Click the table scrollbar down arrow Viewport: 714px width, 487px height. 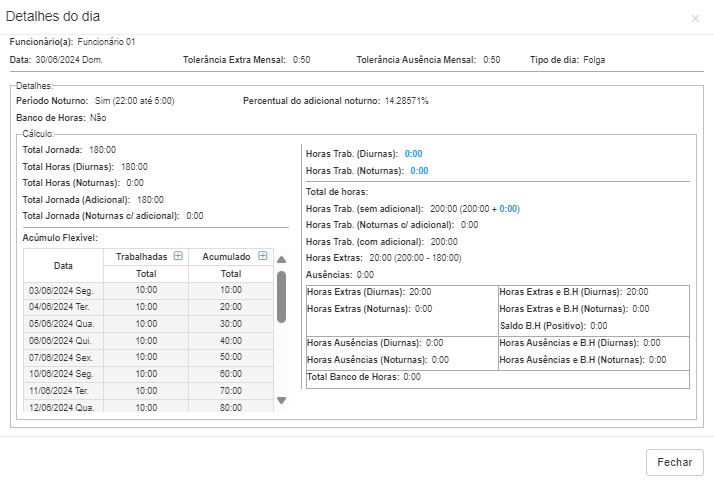point(281,401)
